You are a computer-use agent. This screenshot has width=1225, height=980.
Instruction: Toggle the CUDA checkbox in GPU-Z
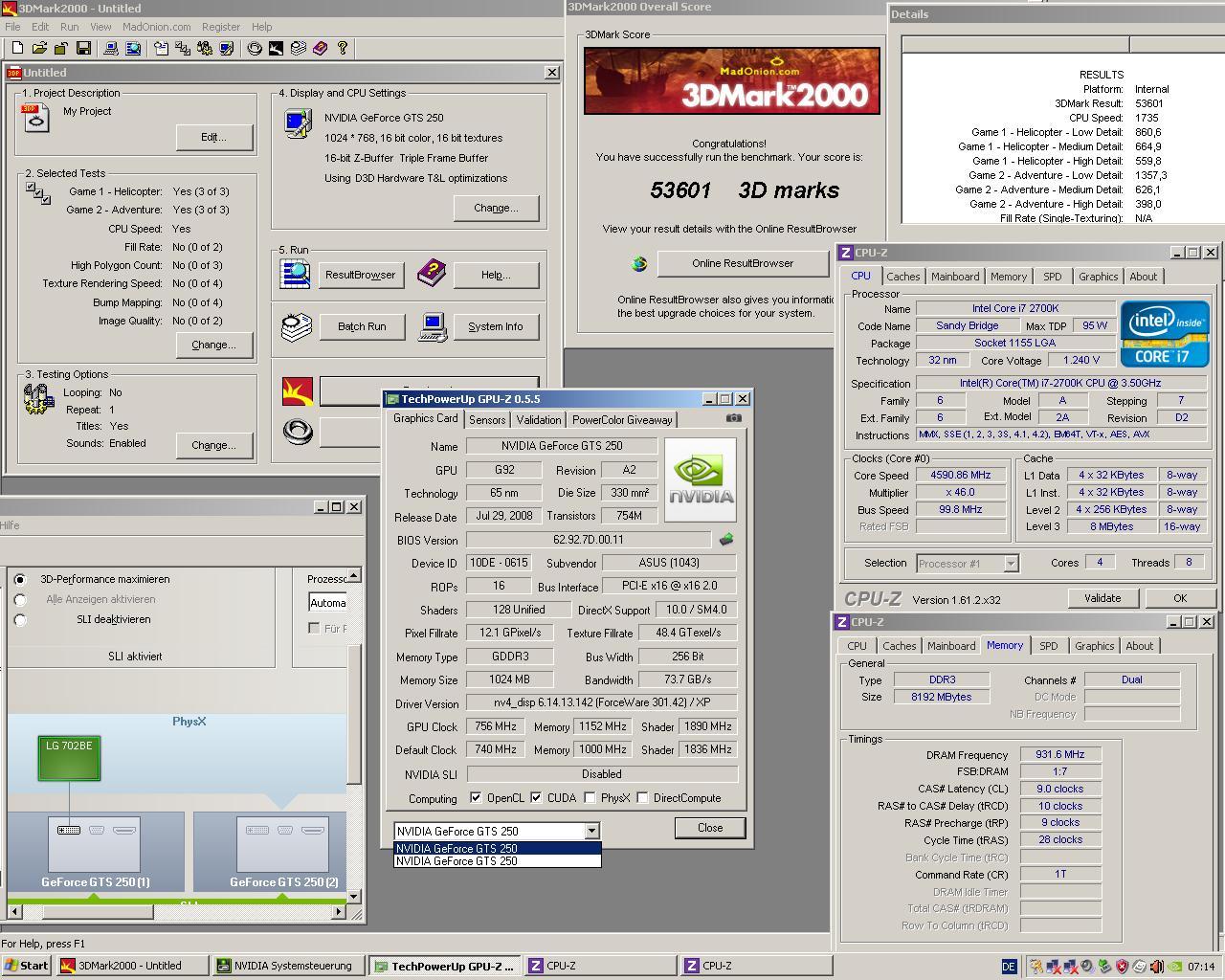pos(536,798)
